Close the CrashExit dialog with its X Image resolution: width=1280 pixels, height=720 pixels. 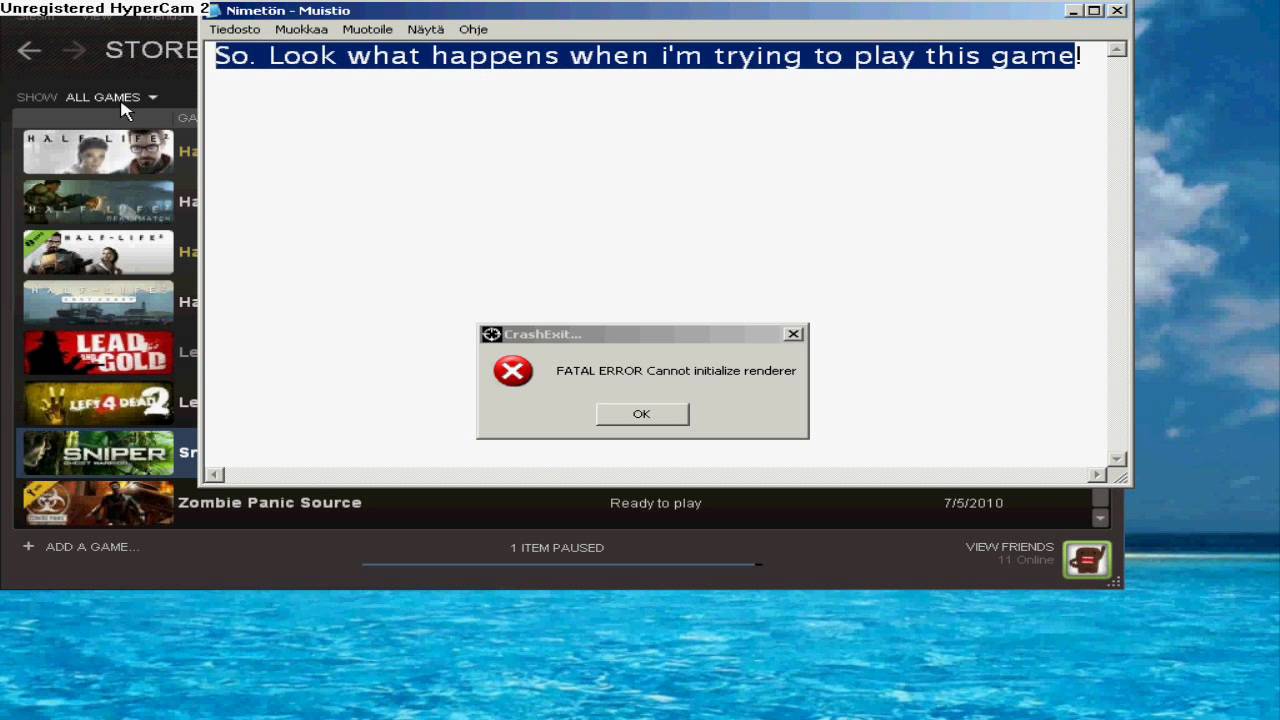pos(793,334)
